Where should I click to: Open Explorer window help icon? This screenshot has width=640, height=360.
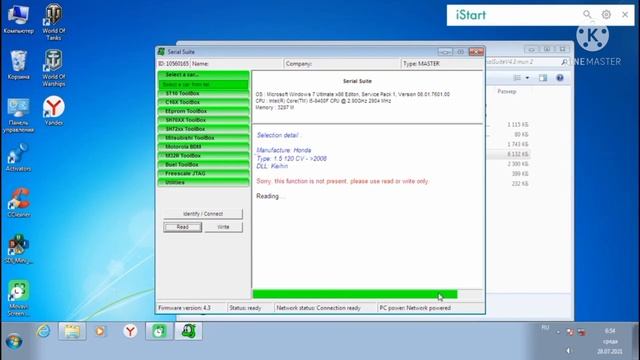[560, 78]
